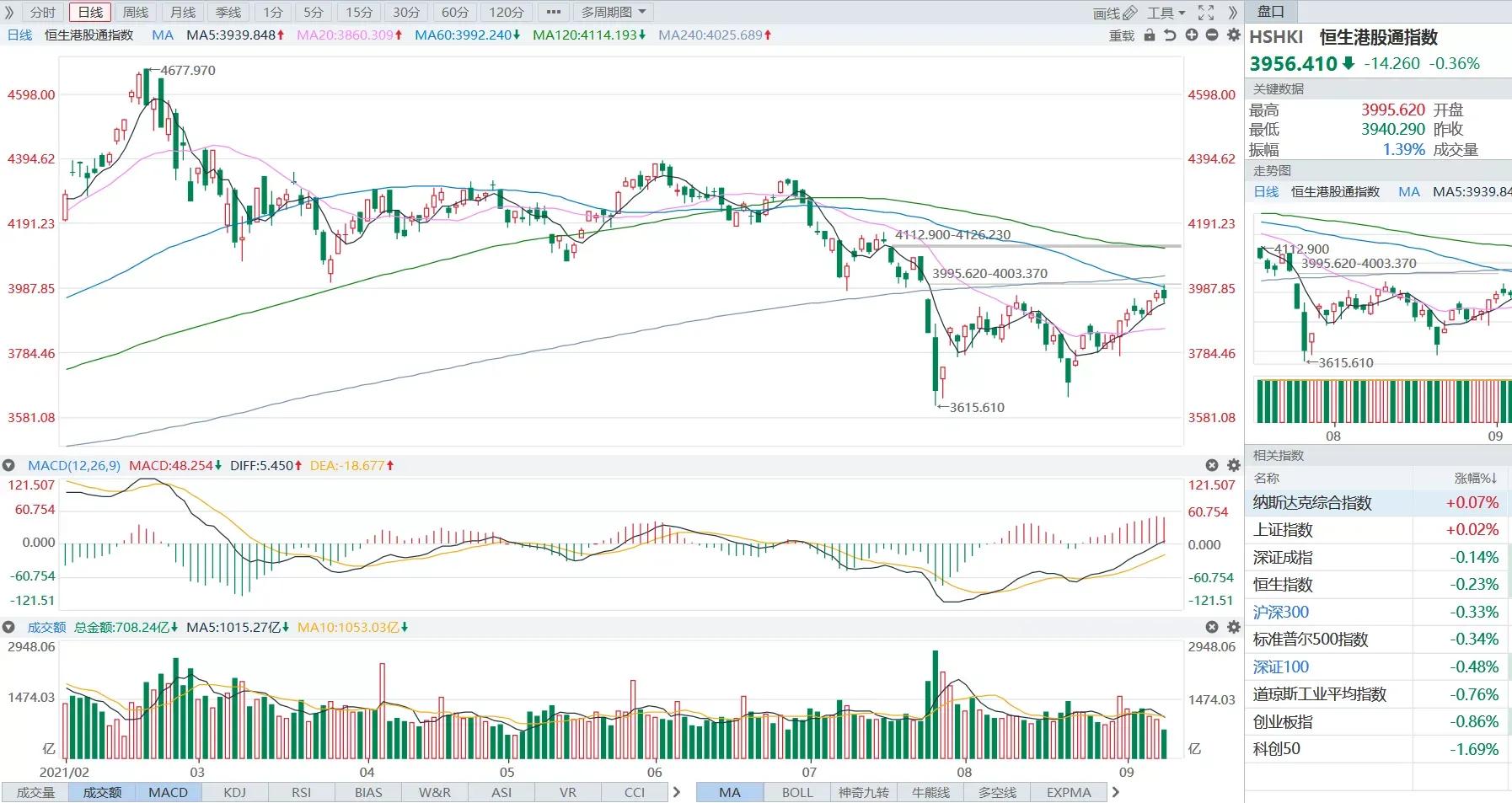Screen dimensions: 1512x803
Task: Select the 月线 monthly chart period
Action: (x=182, y=13)
